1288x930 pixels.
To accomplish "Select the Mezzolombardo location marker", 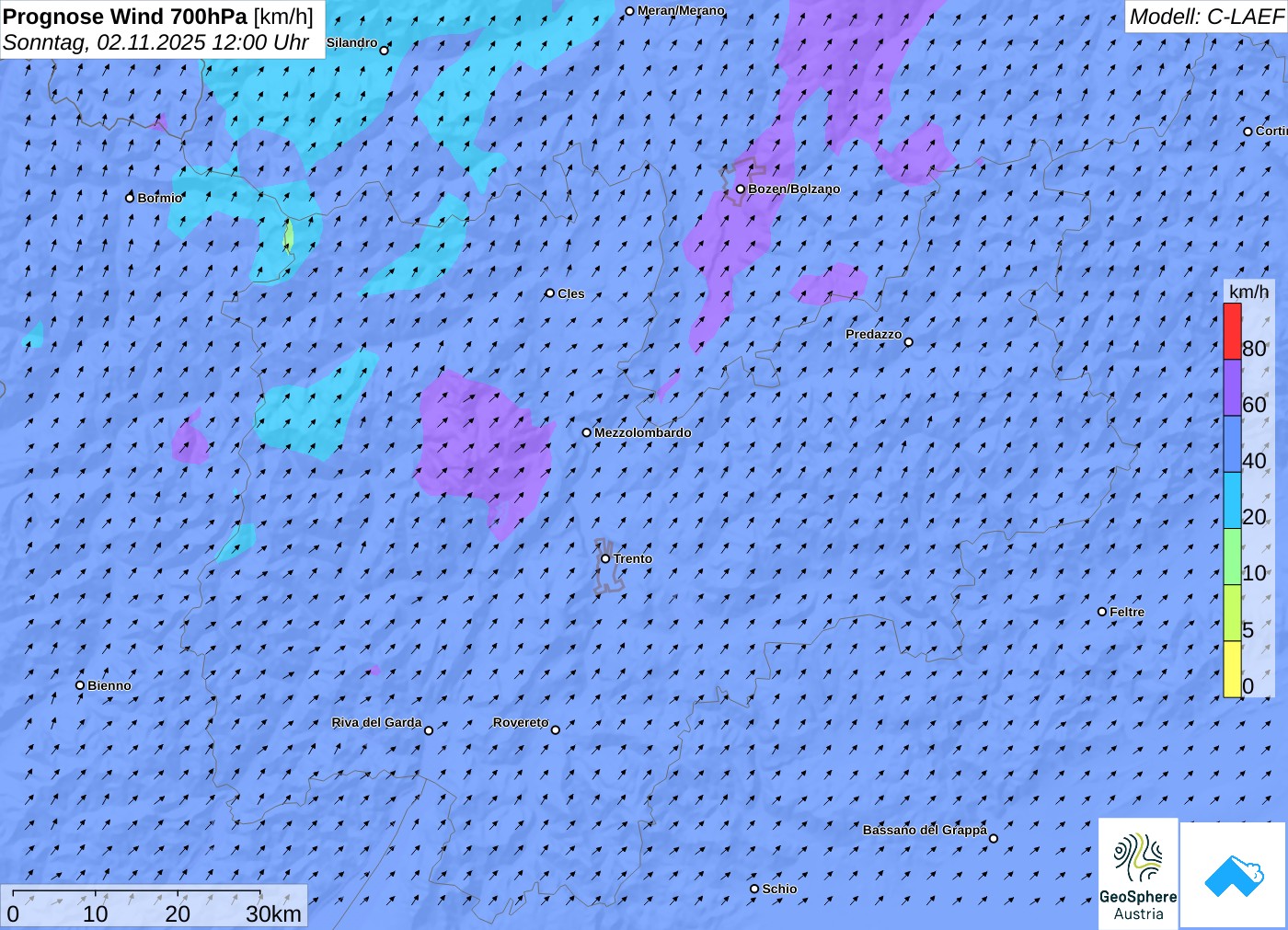I will (x=587, y=432).
